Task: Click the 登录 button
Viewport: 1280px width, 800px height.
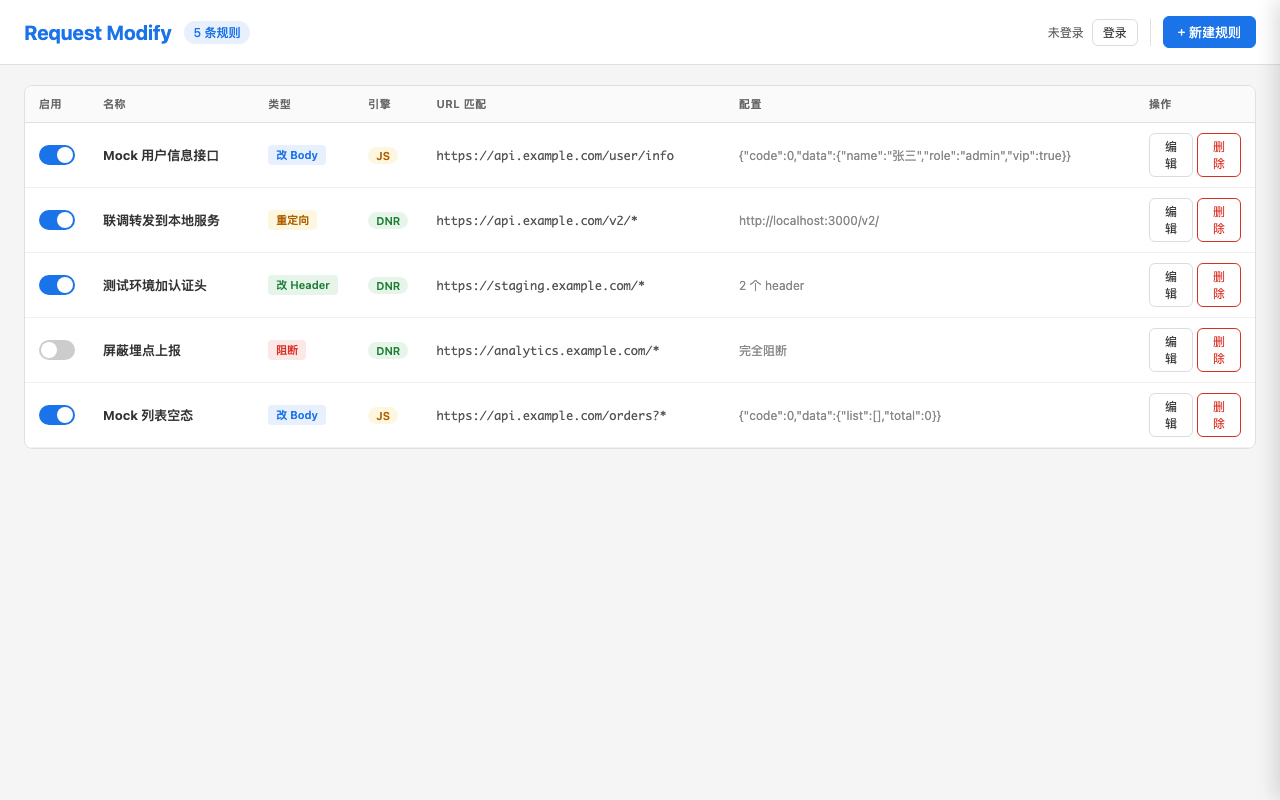Action: 1115,33
